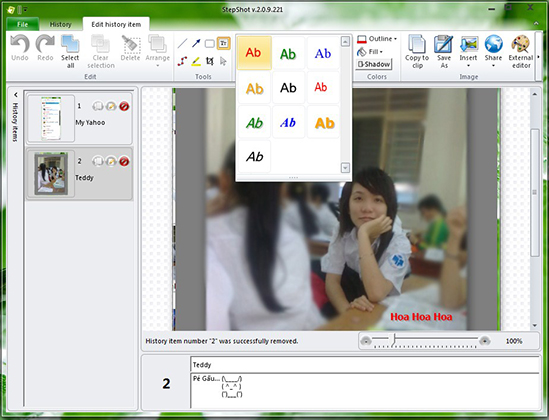
Task: Click the zoom in plus button
Action: tap(485, 341)
